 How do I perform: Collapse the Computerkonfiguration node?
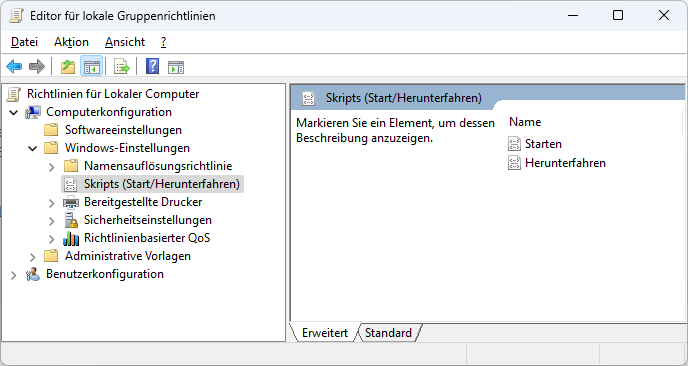click(x=14, y=113)
